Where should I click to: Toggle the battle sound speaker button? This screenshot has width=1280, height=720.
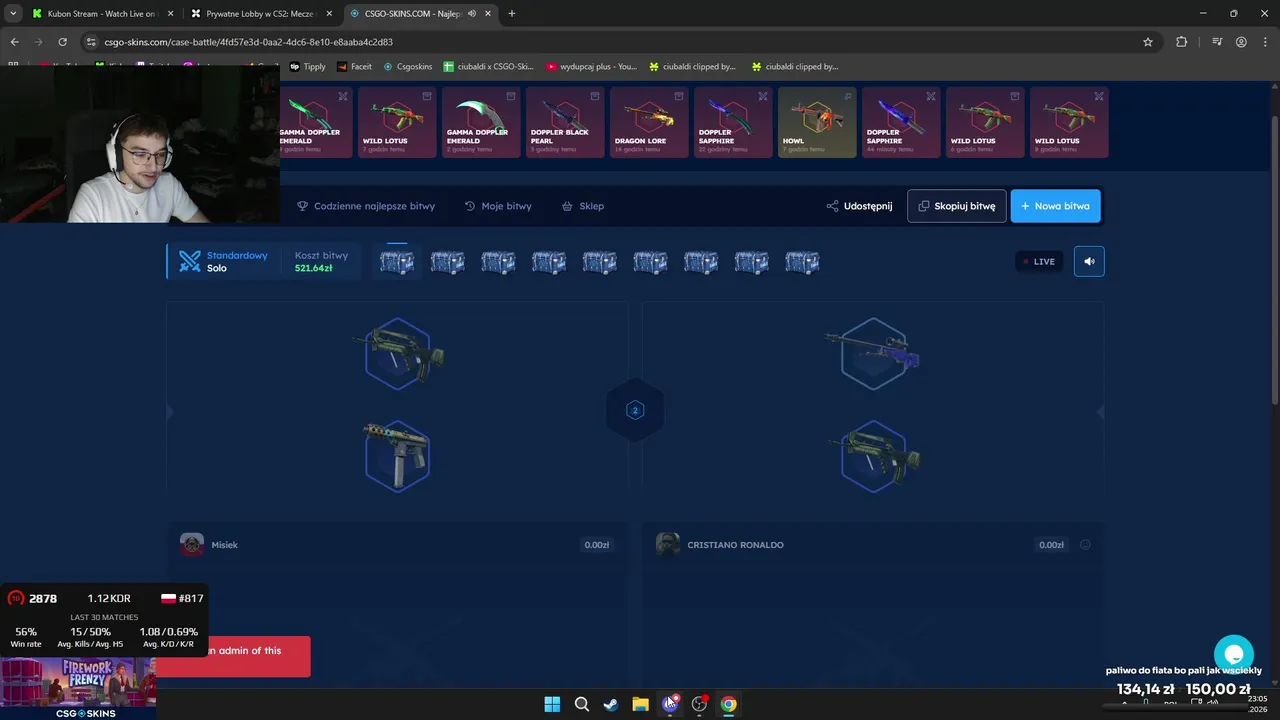tap(1089, 261)
